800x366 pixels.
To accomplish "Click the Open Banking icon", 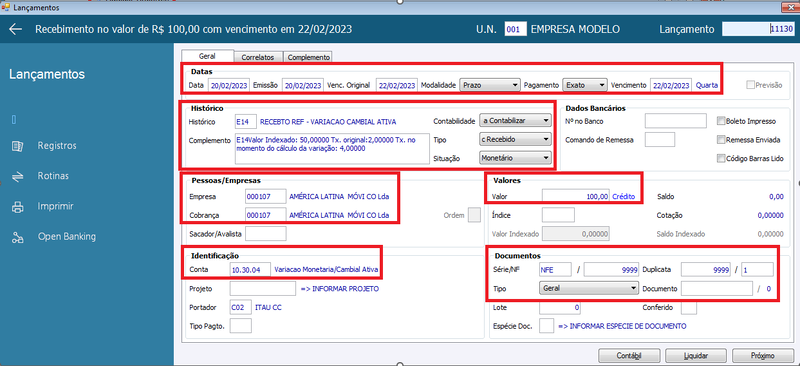I will click(17, 237).
